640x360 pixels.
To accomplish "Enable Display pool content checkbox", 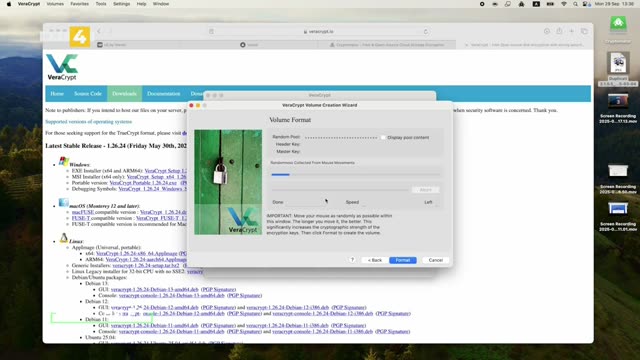I will point(383,138).
